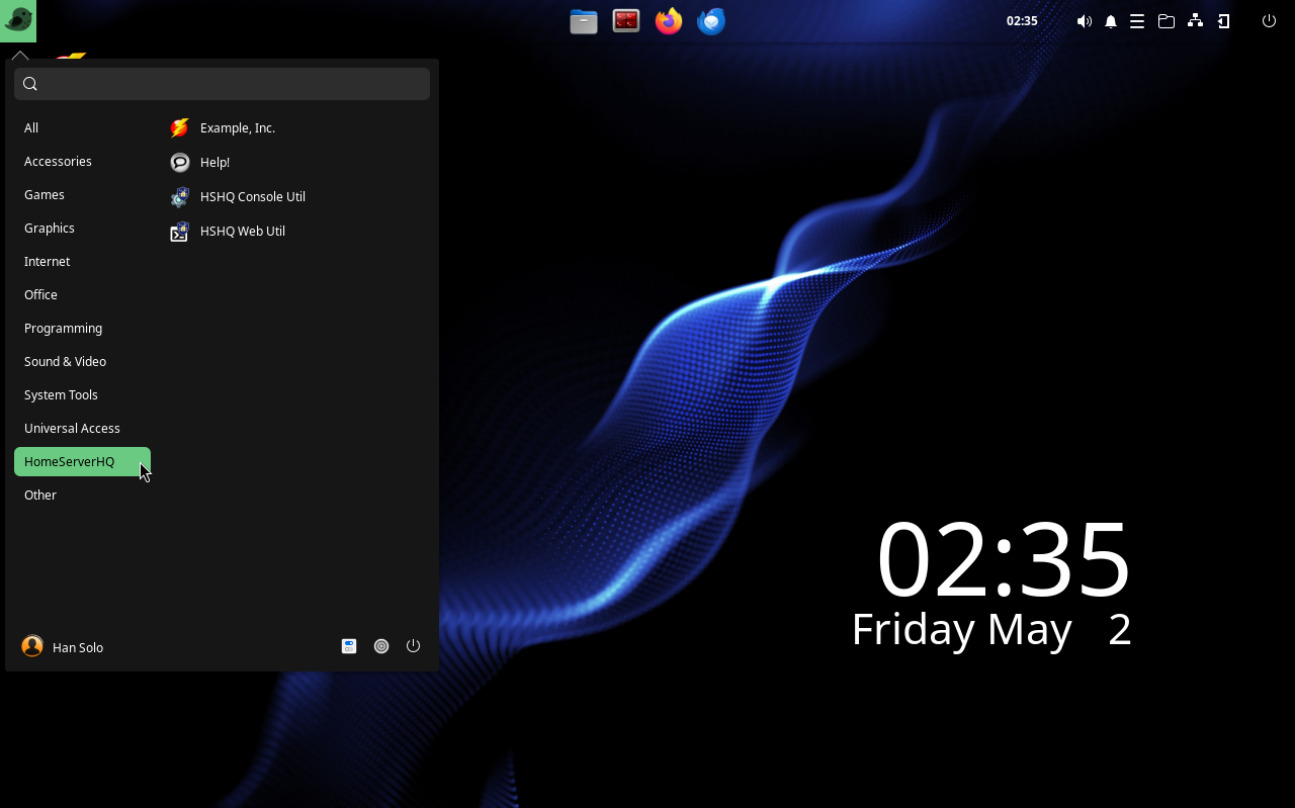Open the Firefox browser from the top panel
Viewport: 1295px width, 808px height.
tap(668, 21)
